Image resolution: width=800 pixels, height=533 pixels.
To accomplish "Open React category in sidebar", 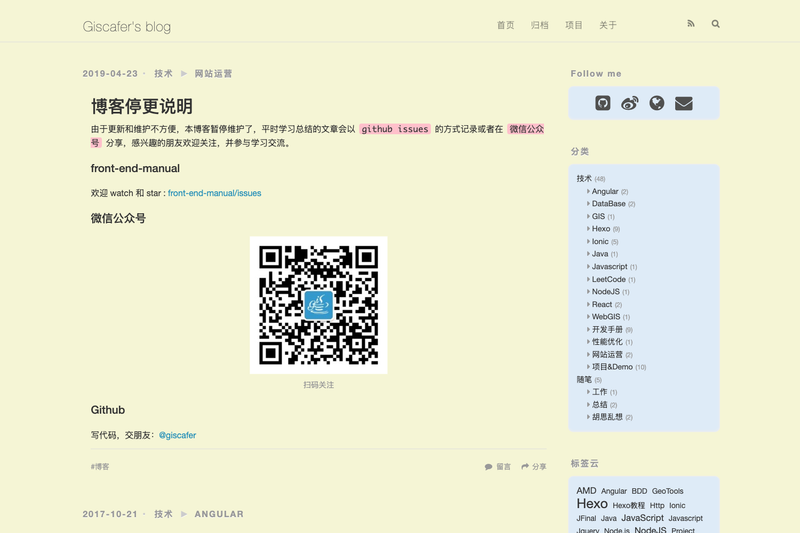I will pyautogui.click(x=602, y=304).
